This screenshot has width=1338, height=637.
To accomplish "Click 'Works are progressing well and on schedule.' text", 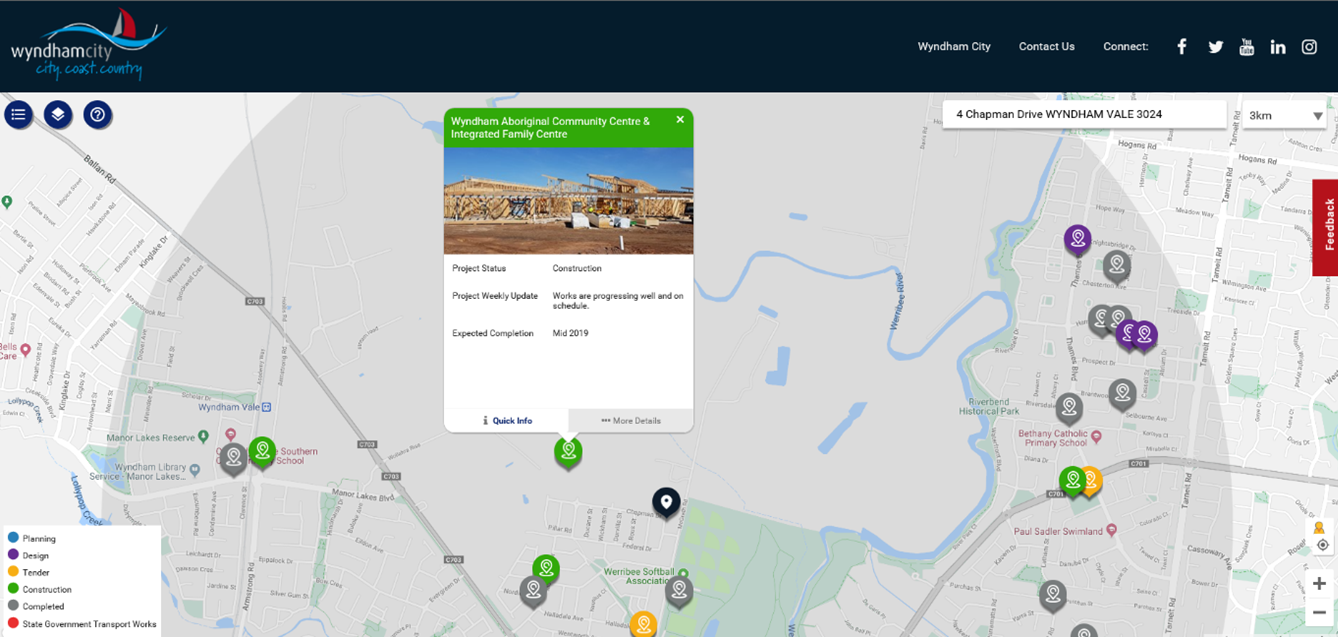I will [x=618, y=301].
